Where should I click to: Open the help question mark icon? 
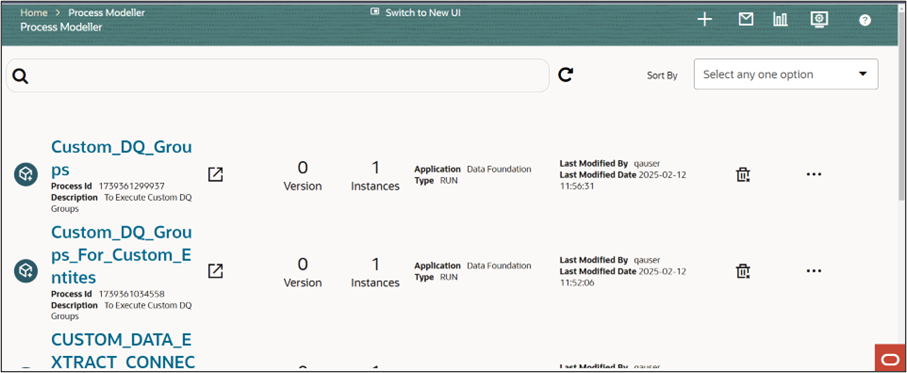pos(865,20)
